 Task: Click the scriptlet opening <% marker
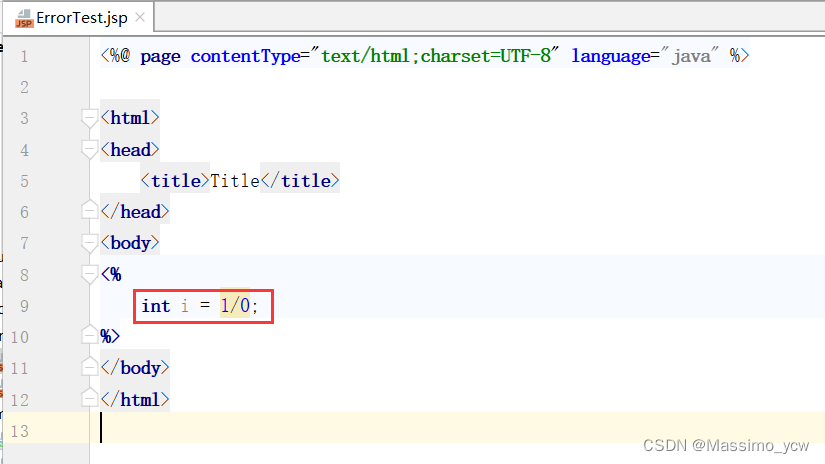(x=111, y=274)
